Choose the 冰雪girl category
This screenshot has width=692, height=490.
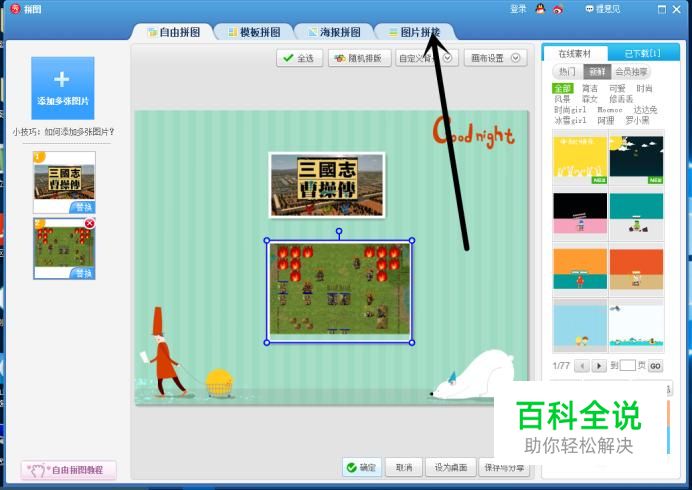pos(570,120)
